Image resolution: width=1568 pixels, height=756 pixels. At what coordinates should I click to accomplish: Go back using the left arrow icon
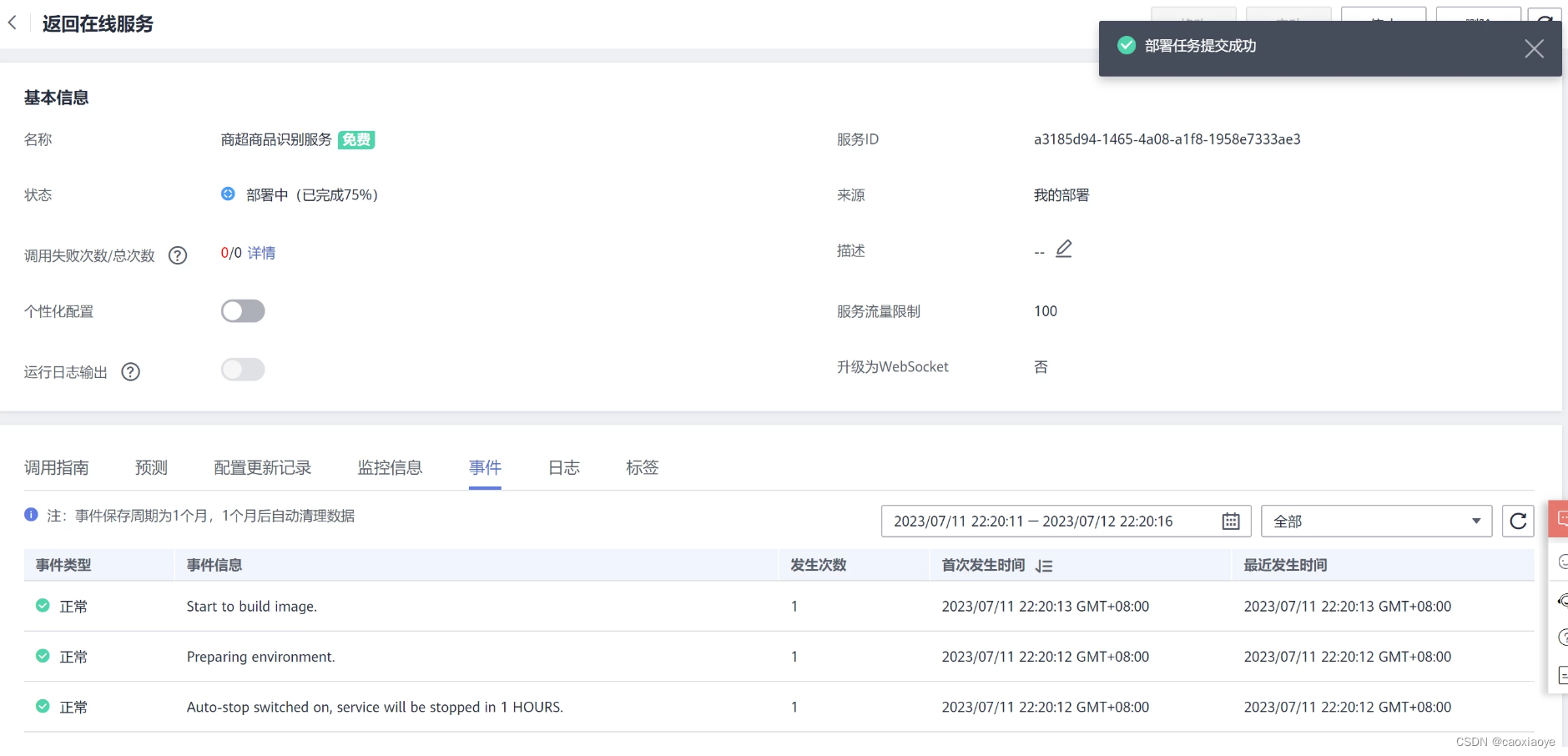13,23
